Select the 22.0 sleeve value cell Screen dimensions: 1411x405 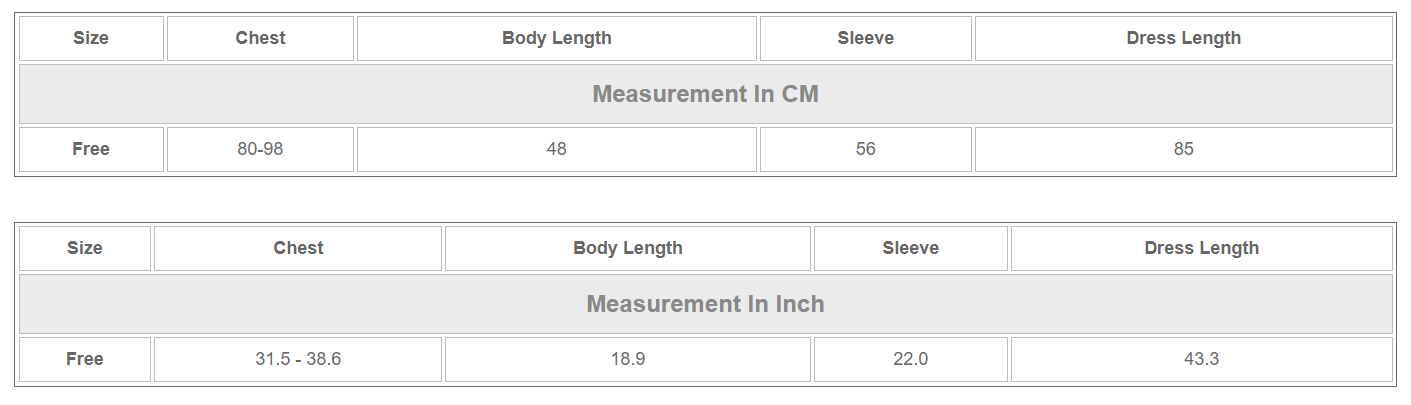(x=910, y=359)
